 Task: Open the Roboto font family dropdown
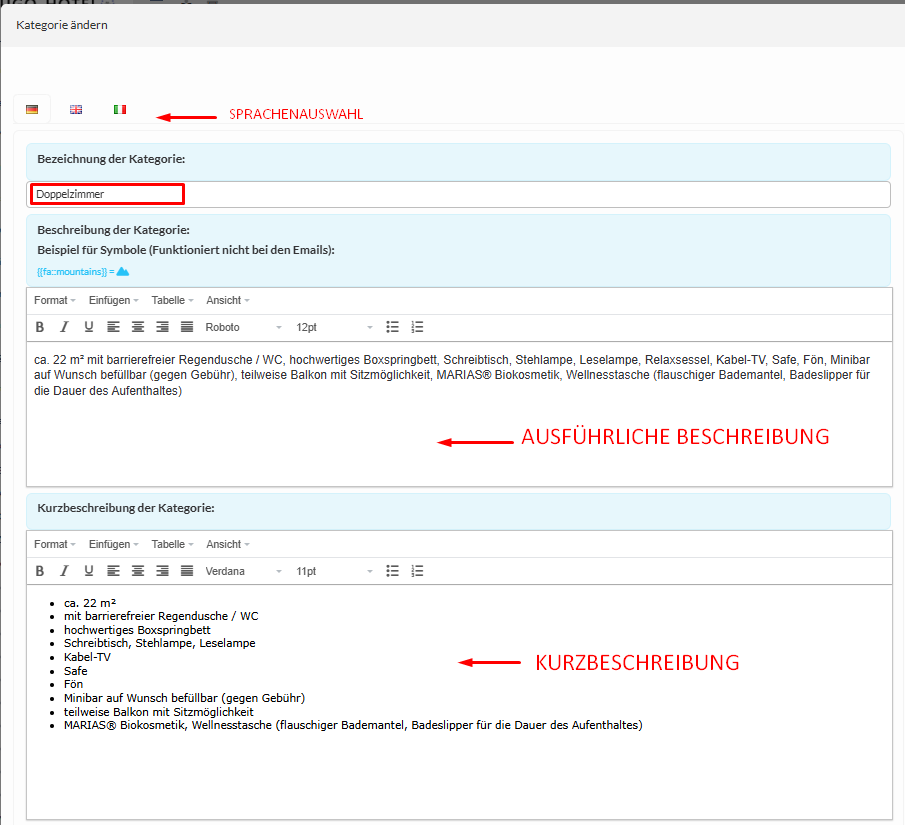(243, 327)
